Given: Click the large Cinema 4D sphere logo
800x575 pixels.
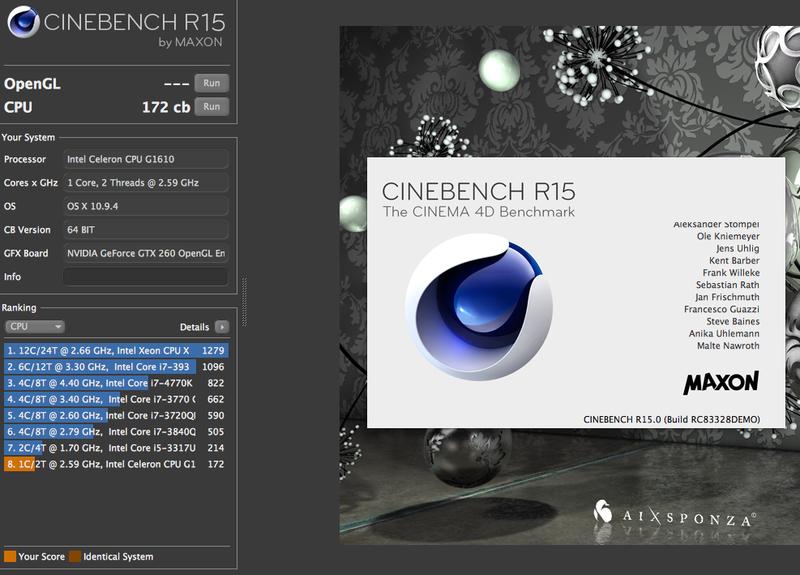Looking at the screenshot, I should pyautogui.click(x=479, y=307).
